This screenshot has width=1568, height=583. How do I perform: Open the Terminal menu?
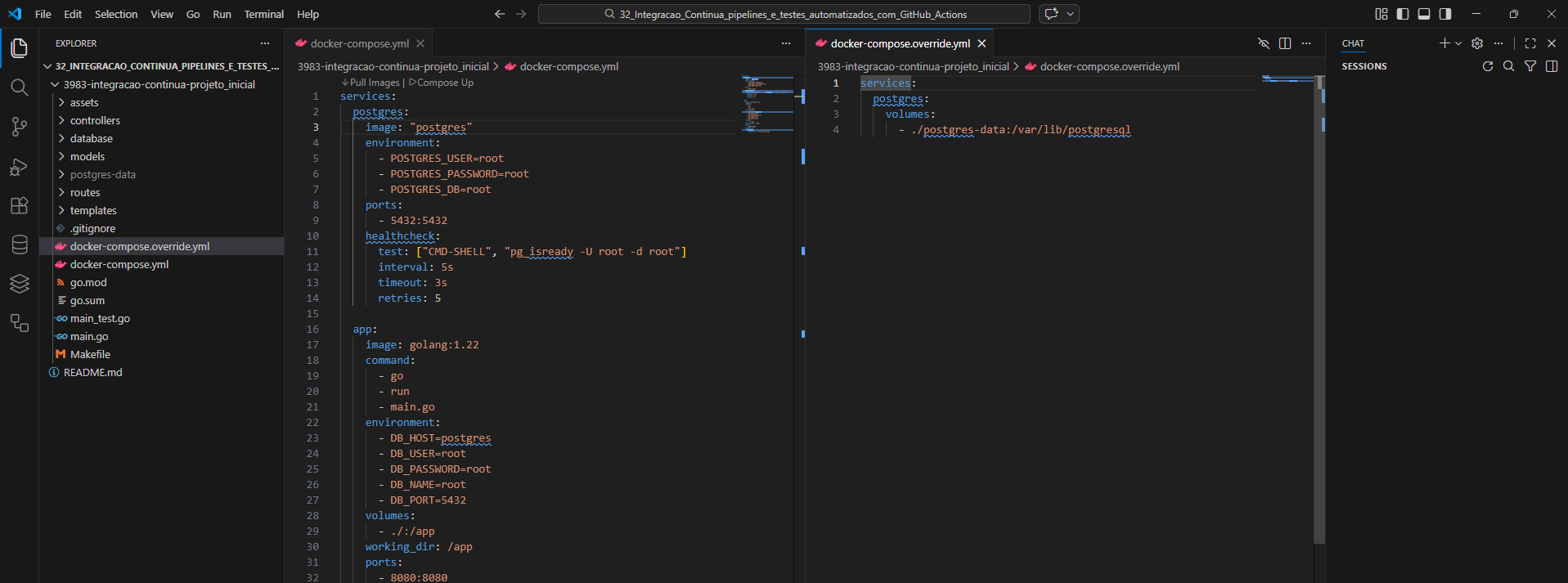[x=263, y=14]
